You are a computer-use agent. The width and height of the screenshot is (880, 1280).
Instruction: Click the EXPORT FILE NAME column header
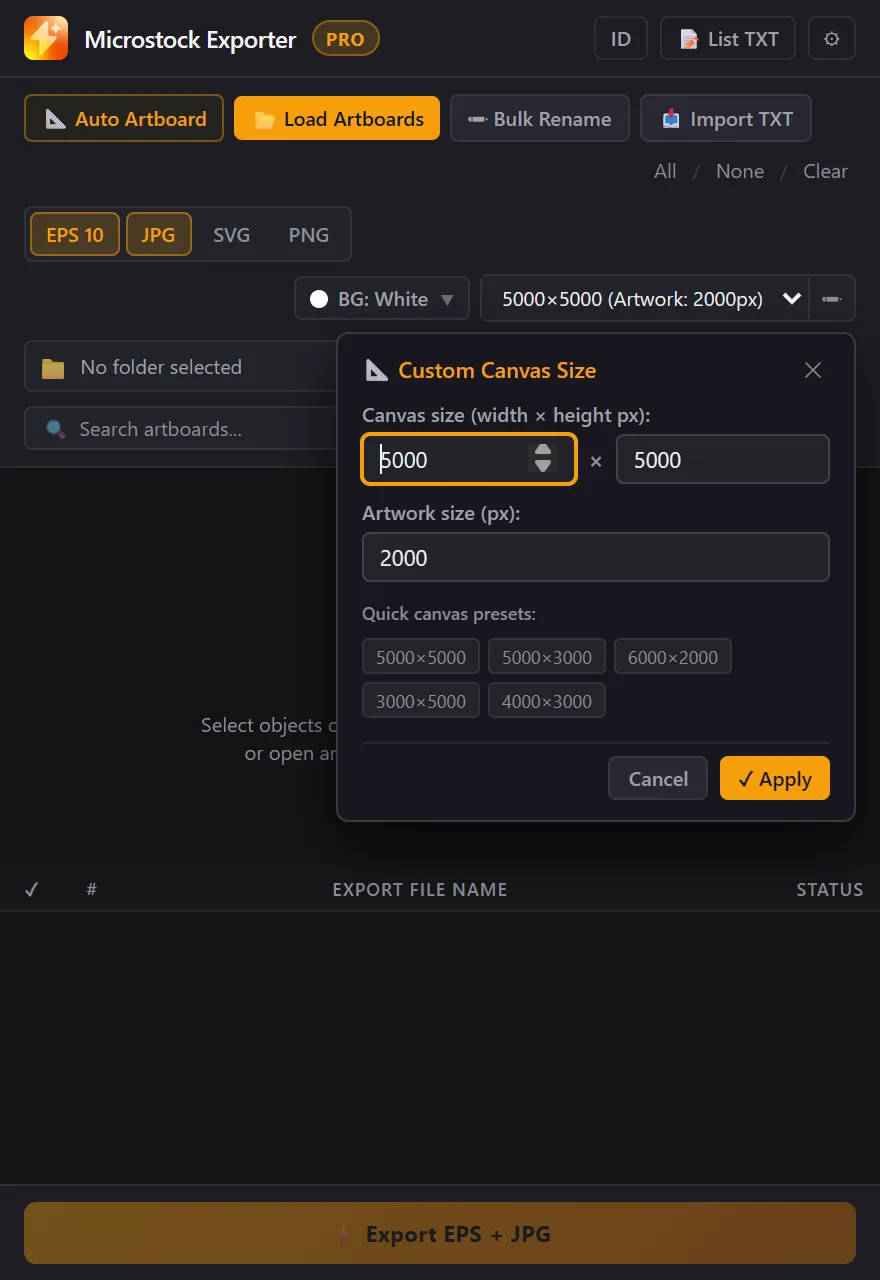tap(420, 889)
